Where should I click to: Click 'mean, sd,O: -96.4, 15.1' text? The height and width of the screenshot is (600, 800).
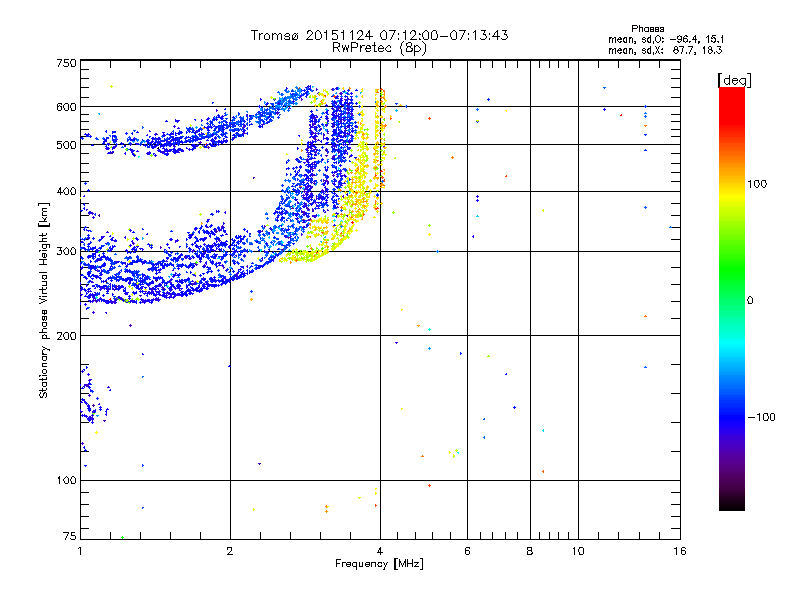(x=666, y=39)
